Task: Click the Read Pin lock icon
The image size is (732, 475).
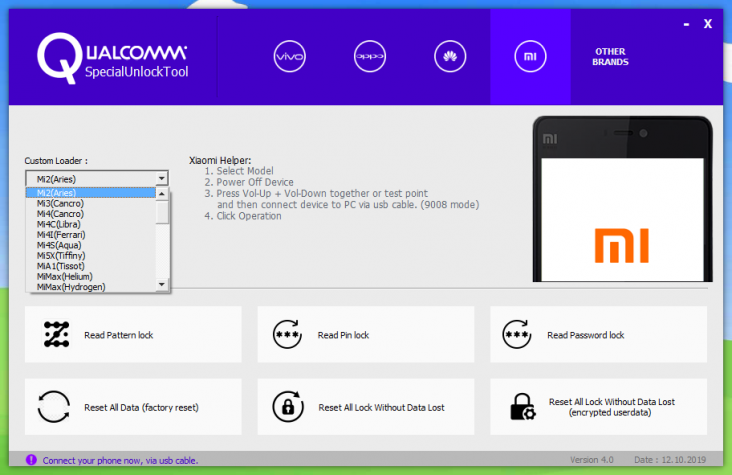Action: (x=287, y=334)
